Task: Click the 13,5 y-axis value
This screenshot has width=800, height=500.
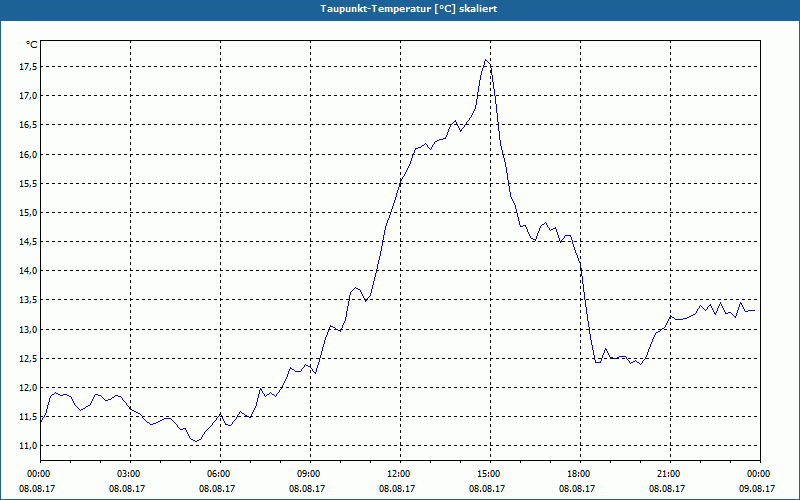Action: (x=29, y=300)
